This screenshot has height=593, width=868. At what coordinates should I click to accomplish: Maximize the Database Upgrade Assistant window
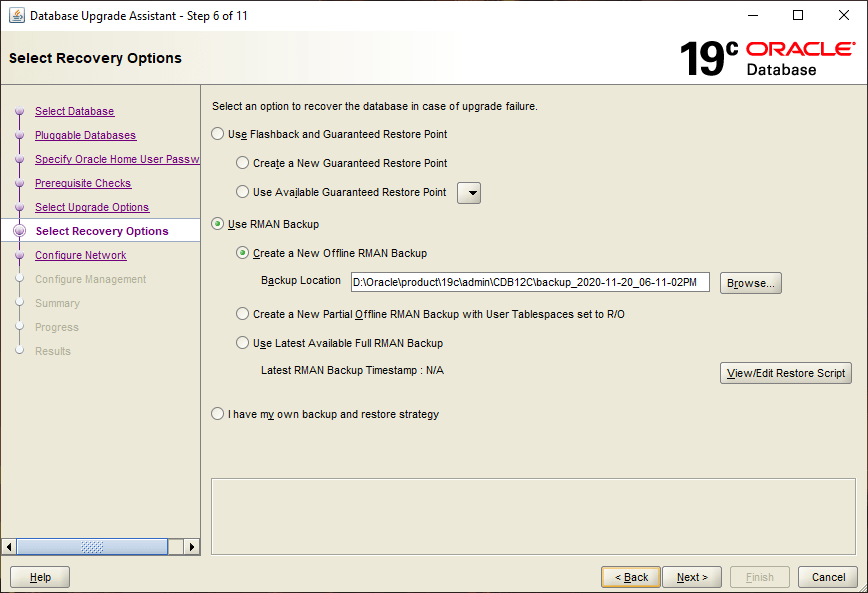[x=798, y=16]
